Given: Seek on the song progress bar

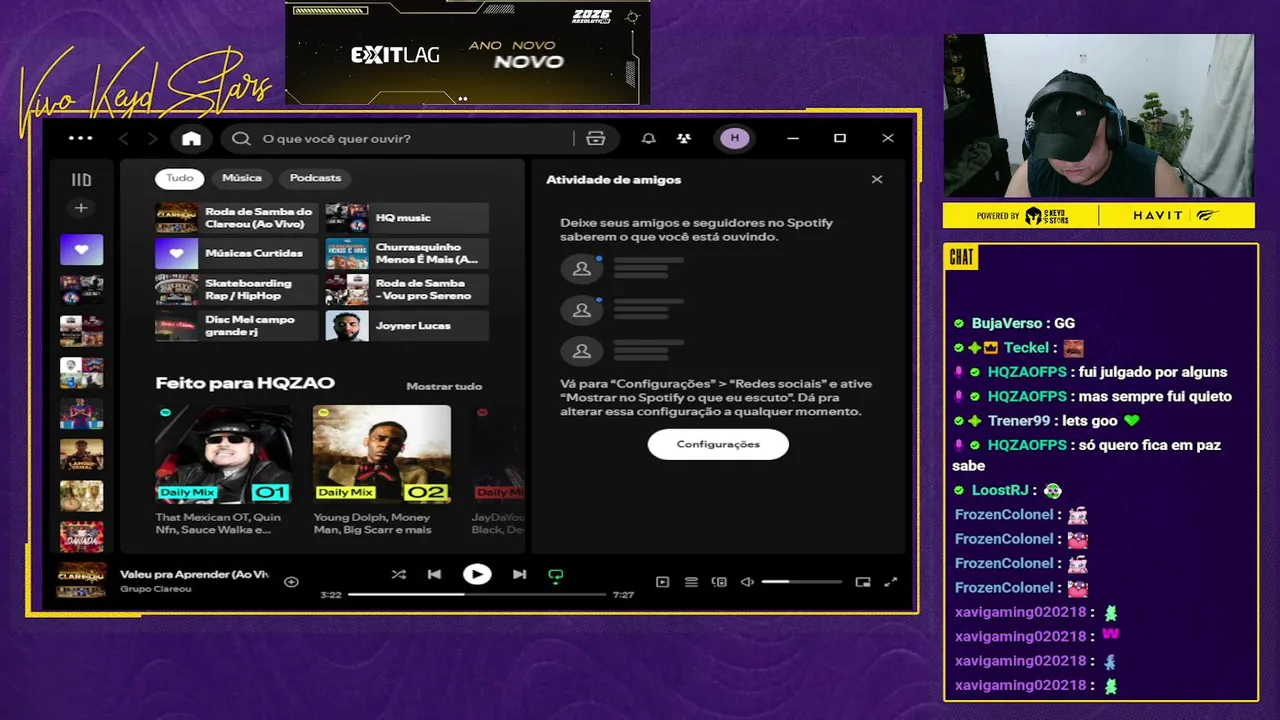Looking at the screenshot, I should click(477, 594).
